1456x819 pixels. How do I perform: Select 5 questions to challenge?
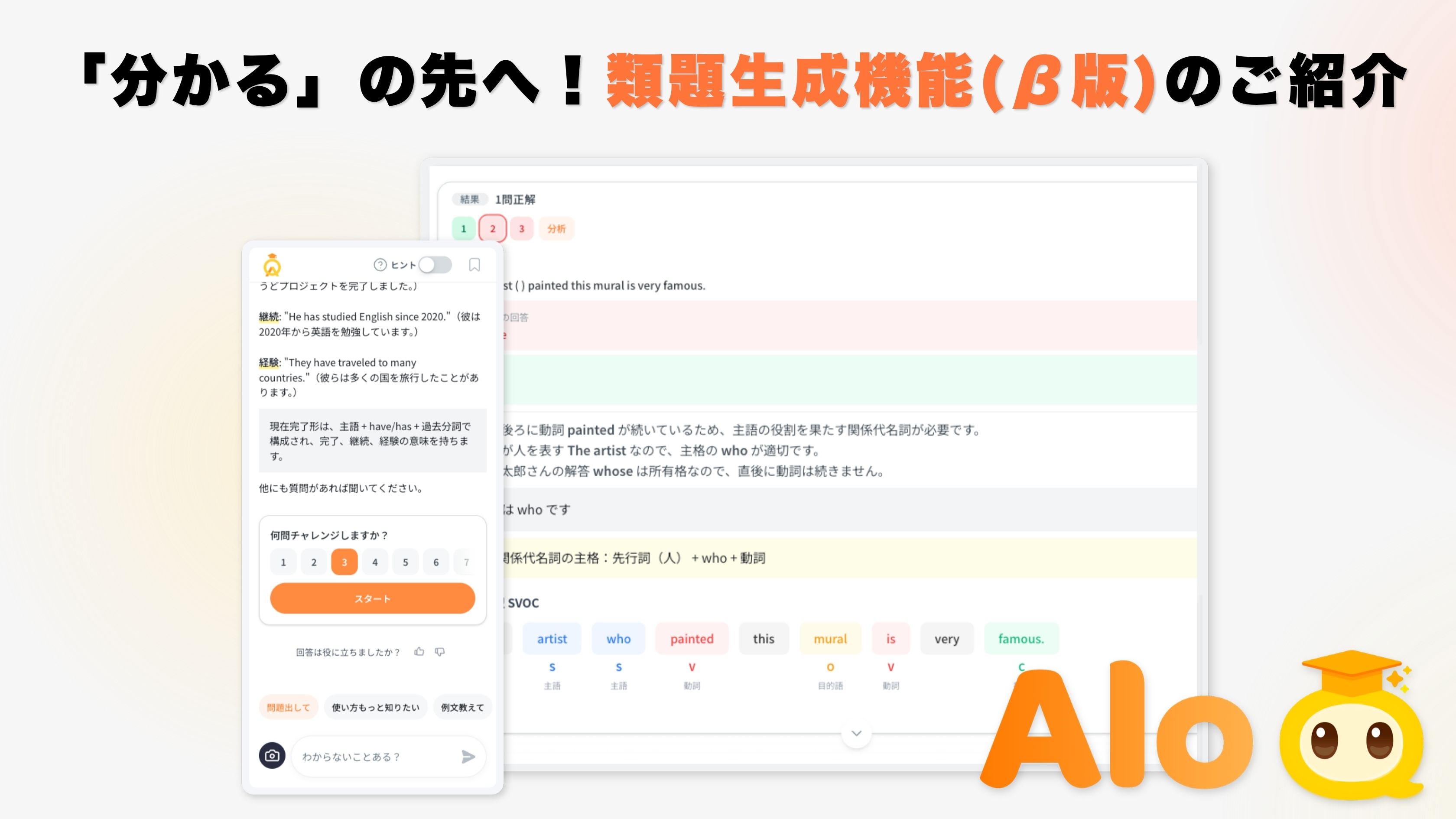tap(405, 562)
